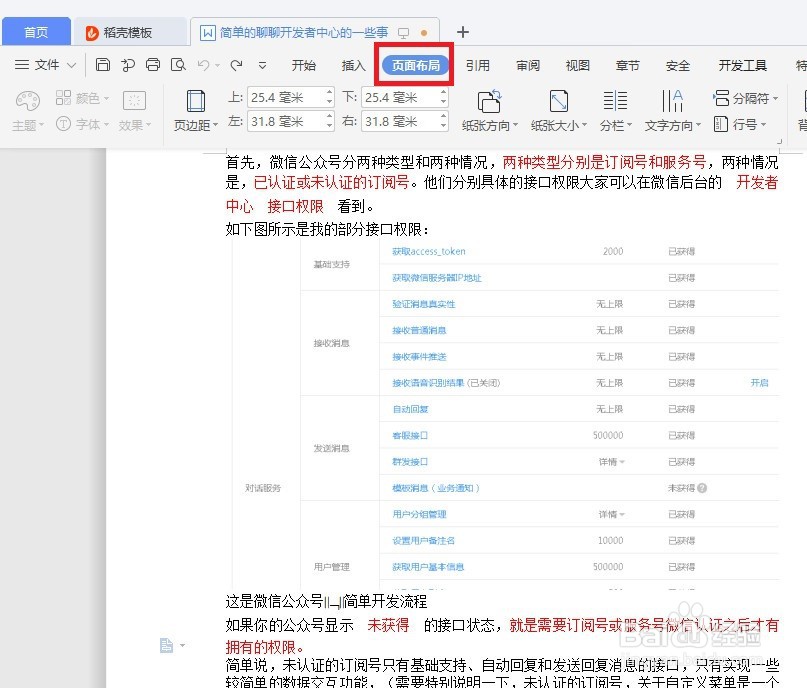Click the Save icon
Viewport: 807px width, 688px height.
[x=104, y=63]
